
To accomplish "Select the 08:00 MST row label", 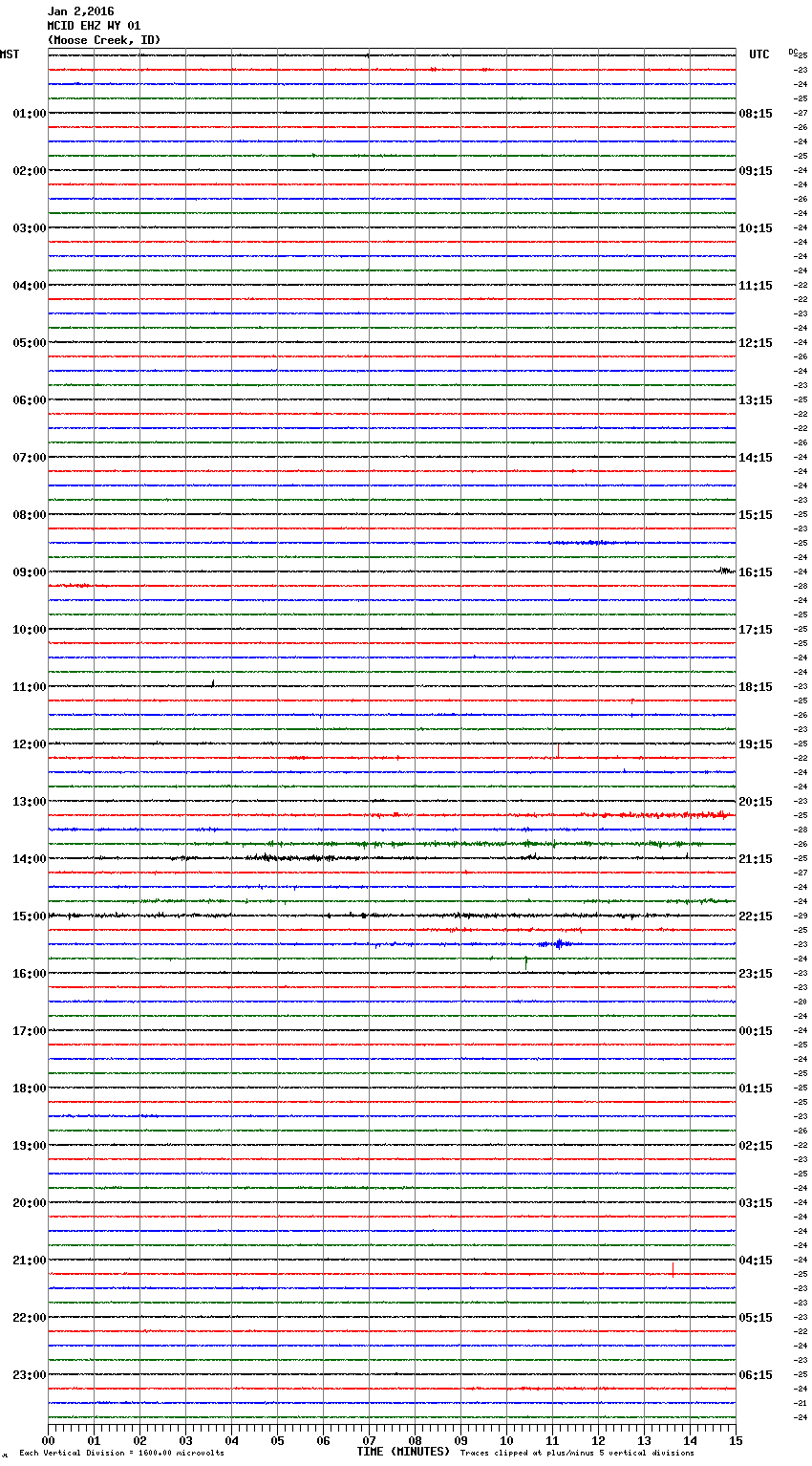I will (x=30, y=515).
